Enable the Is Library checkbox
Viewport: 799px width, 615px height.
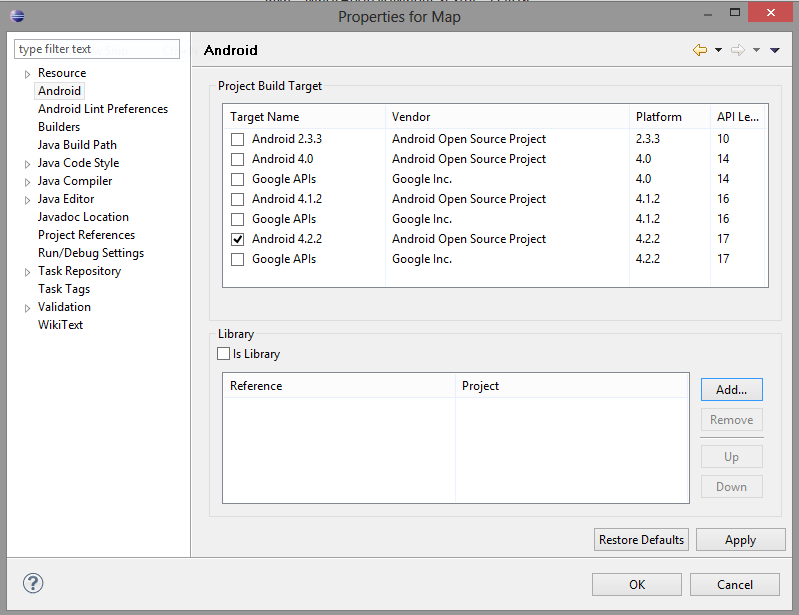click(223, 354)
